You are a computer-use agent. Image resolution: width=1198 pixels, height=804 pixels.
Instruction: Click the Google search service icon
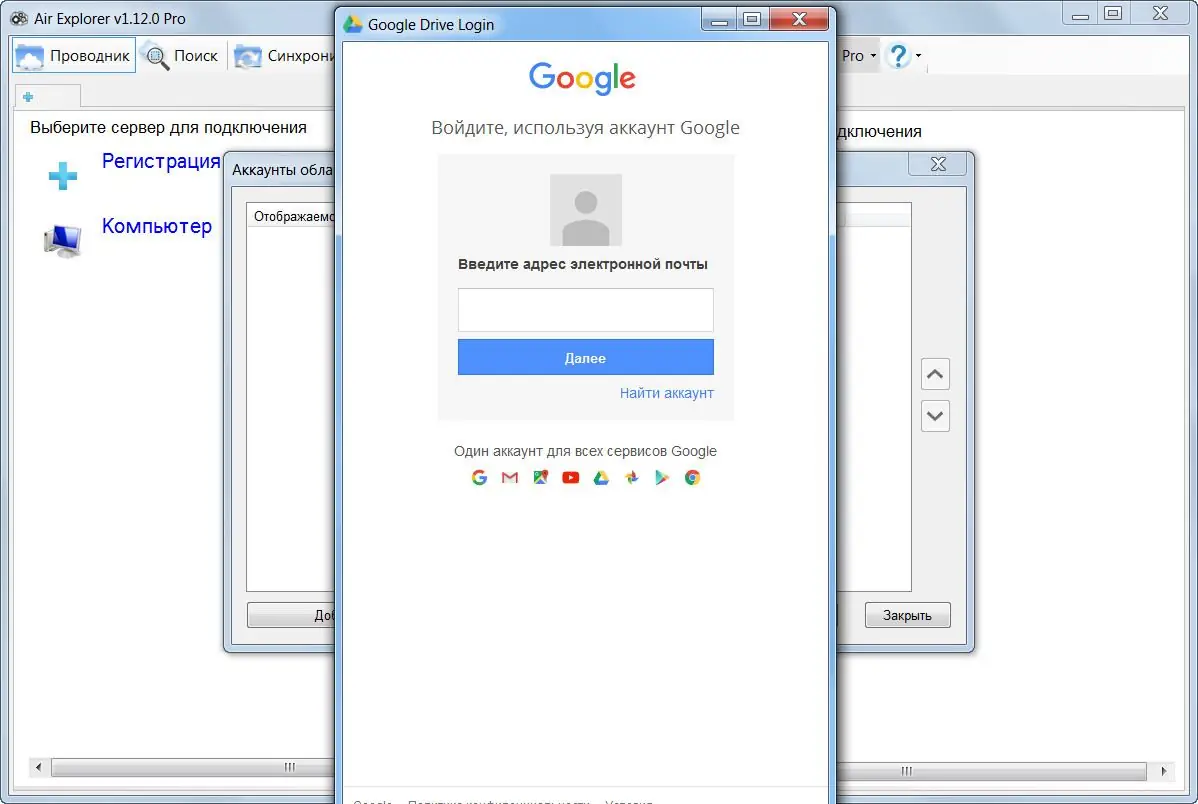tap(479, 478)
